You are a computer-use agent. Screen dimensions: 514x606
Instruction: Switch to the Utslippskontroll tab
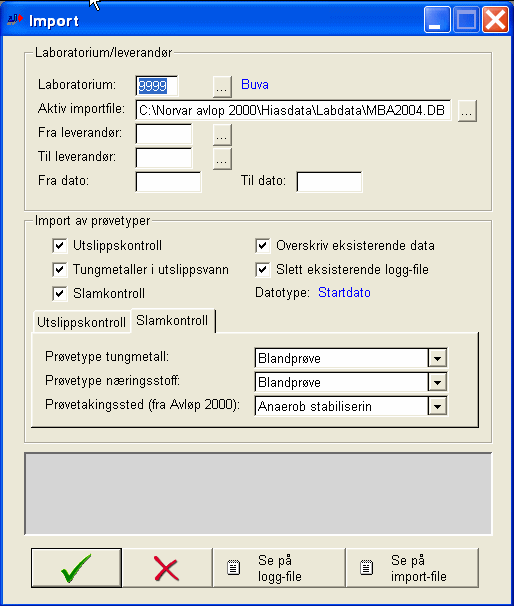coord(82,322)
